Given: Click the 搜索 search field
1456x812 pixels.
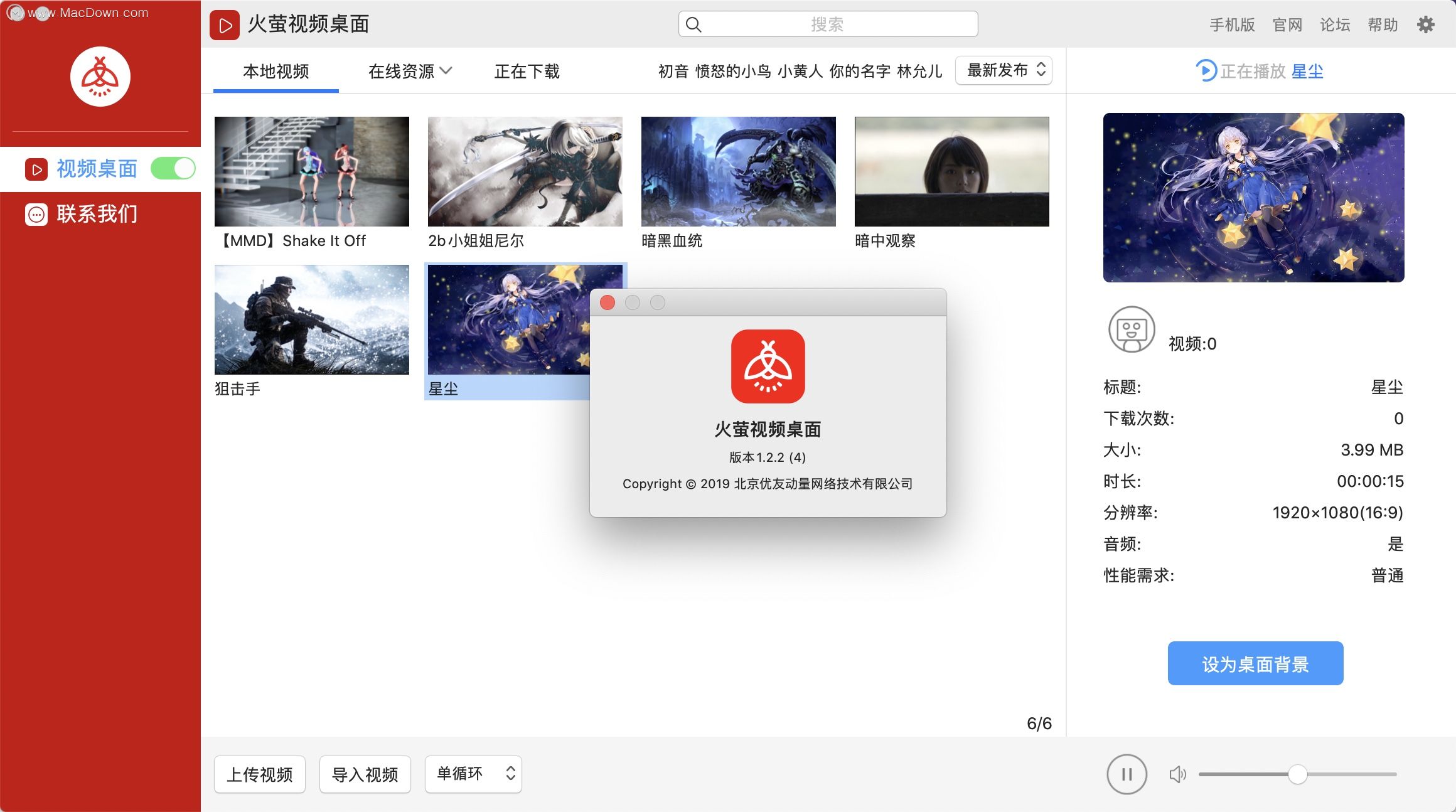Looking at the screenshot, I should coord(828,24).
